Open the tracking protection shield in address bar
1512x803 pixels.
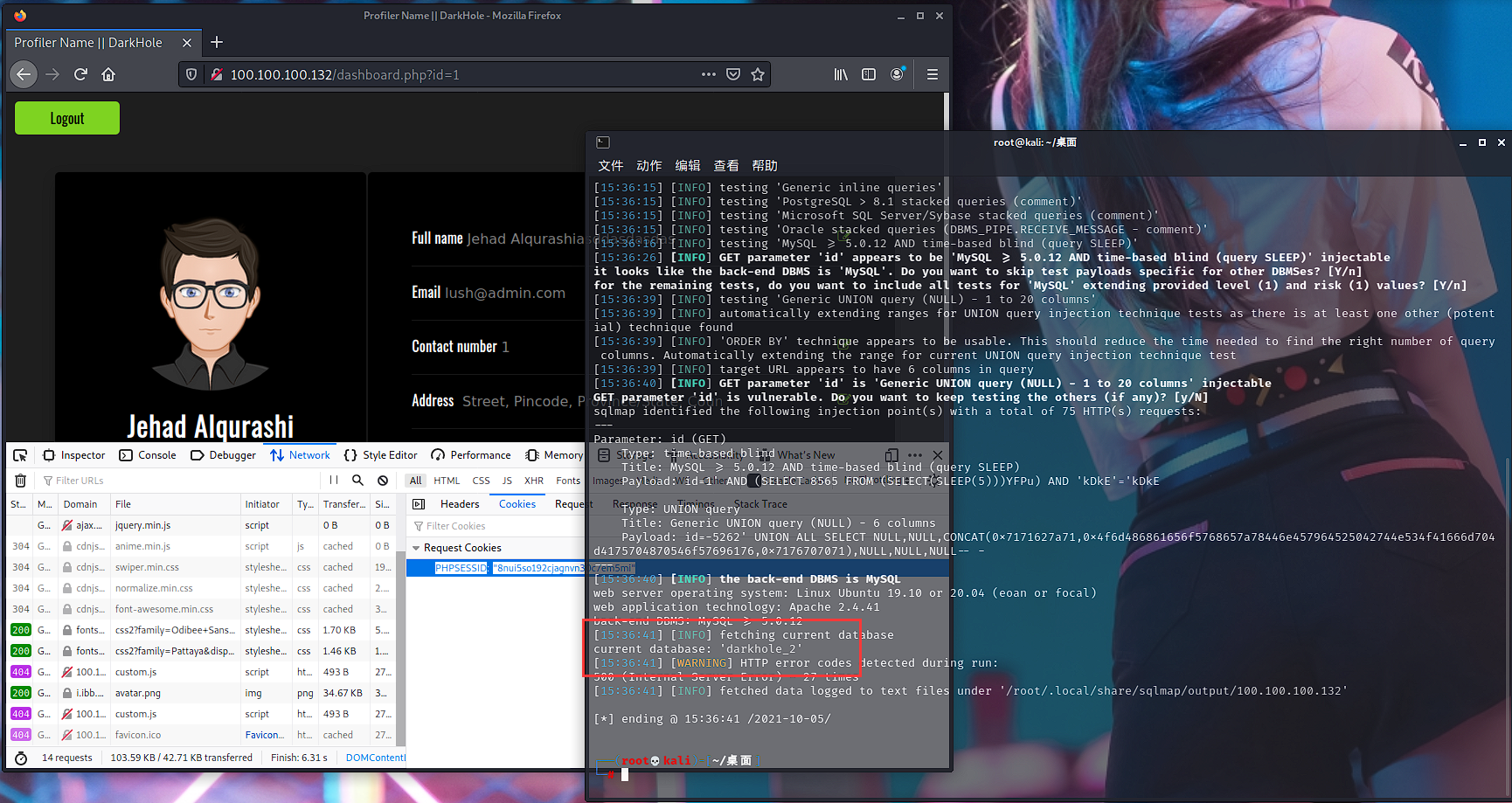coord(191,74)
